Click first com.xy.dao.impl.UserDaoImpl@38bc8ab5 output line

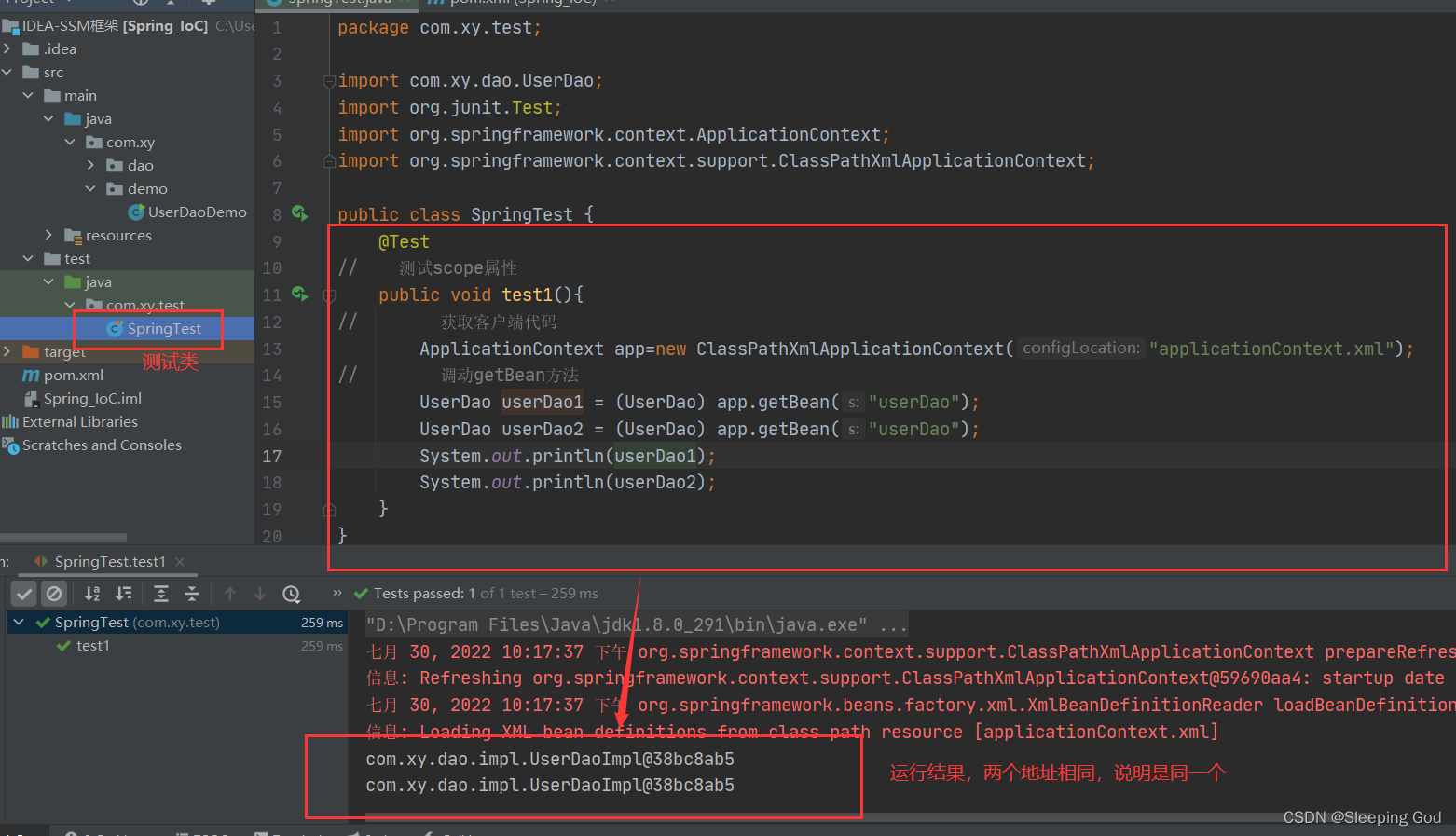pos(550,759)
